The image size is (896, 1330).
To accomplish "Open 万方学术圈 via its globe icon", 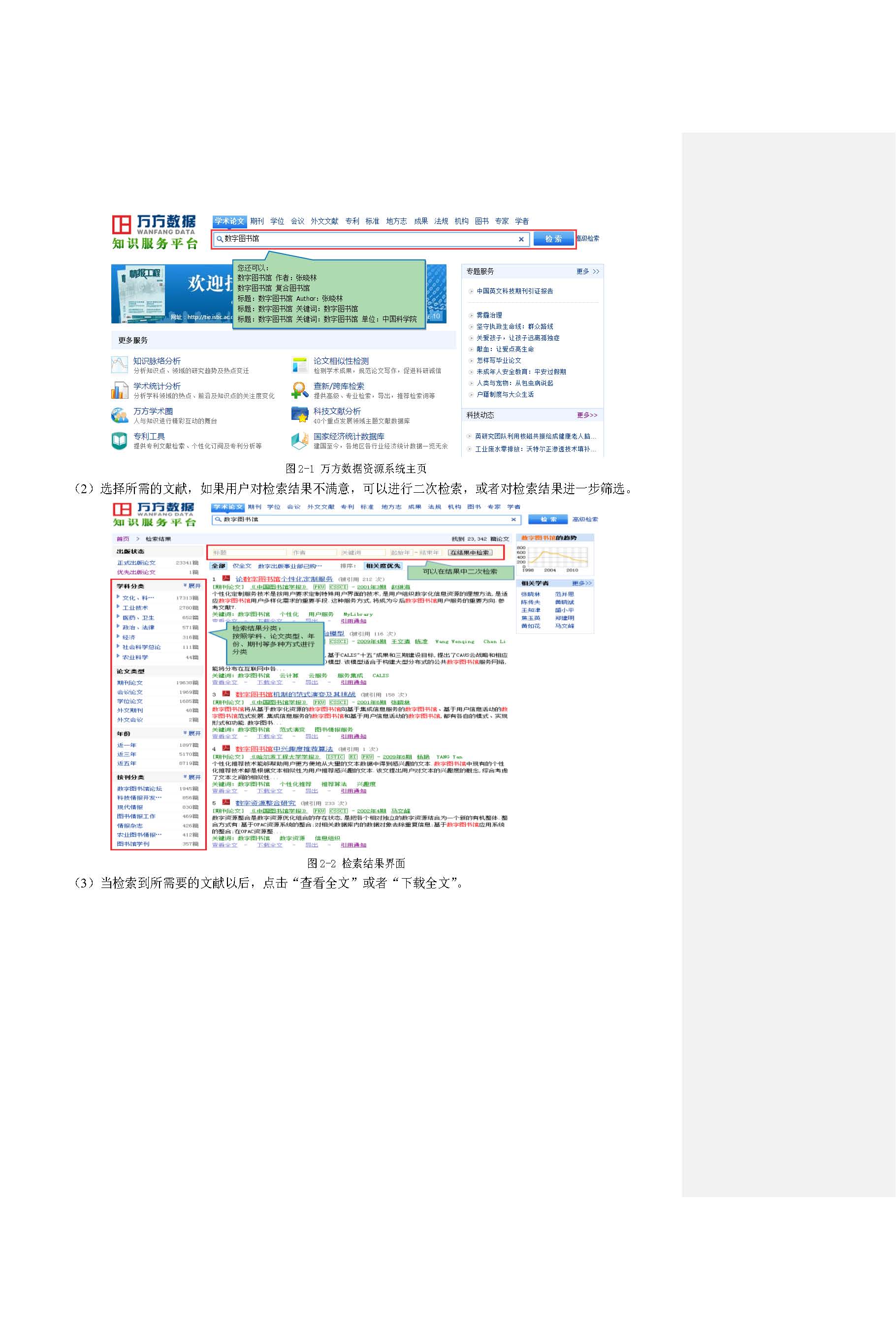I will [x=120, y=415].
